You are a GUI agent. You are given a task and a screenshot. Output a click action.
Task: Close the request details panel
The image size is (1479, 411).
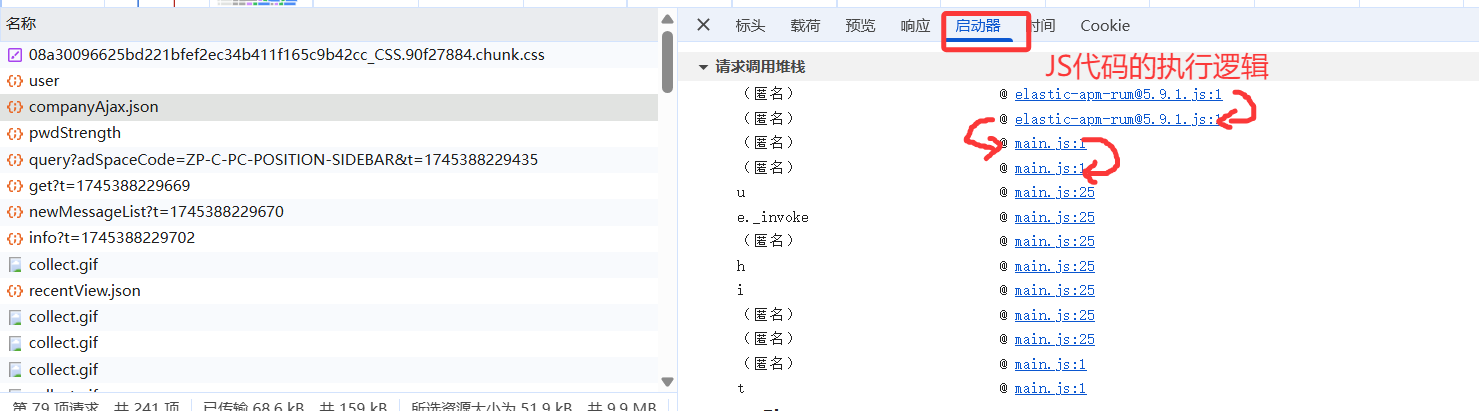click(704, 25)
